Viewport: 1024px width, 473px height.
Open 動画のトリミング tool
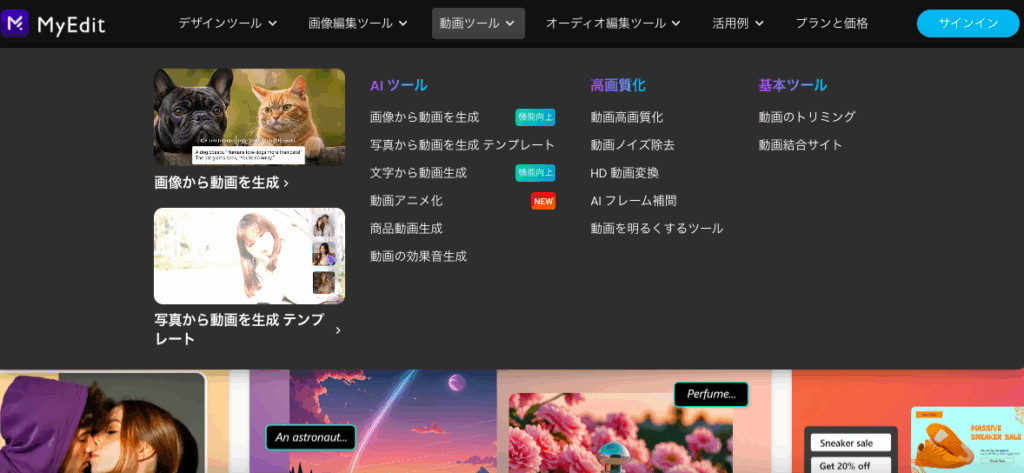click(x=806, y=117)
